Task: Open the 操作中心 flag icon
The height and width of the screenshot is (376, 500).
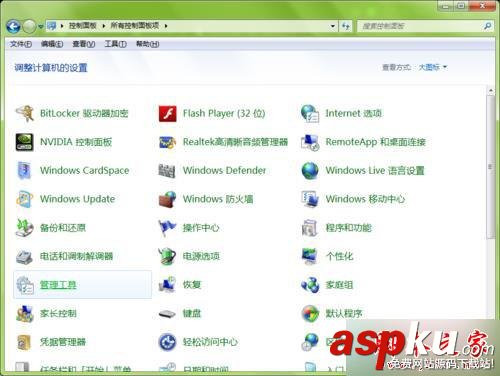Action: point(167,228)
